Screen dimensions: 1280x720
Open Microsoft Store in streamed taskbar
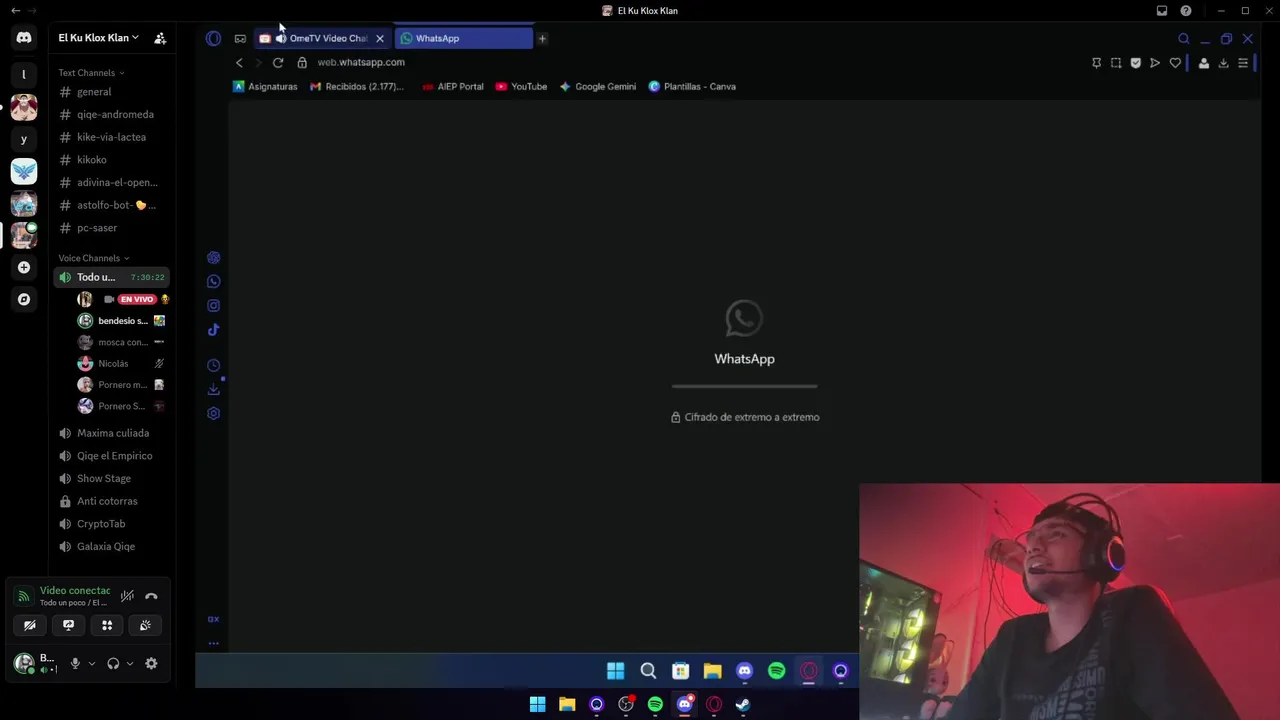click(x=680, y=671)
